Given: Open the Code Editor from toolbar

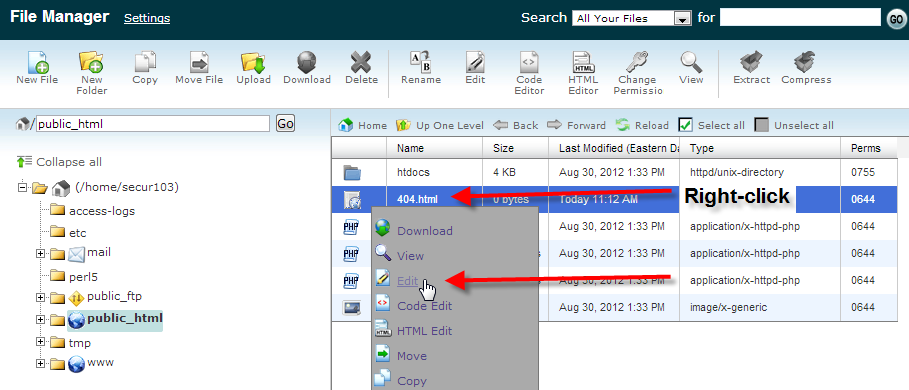Looking at the screenshot, I should [529, 61].
